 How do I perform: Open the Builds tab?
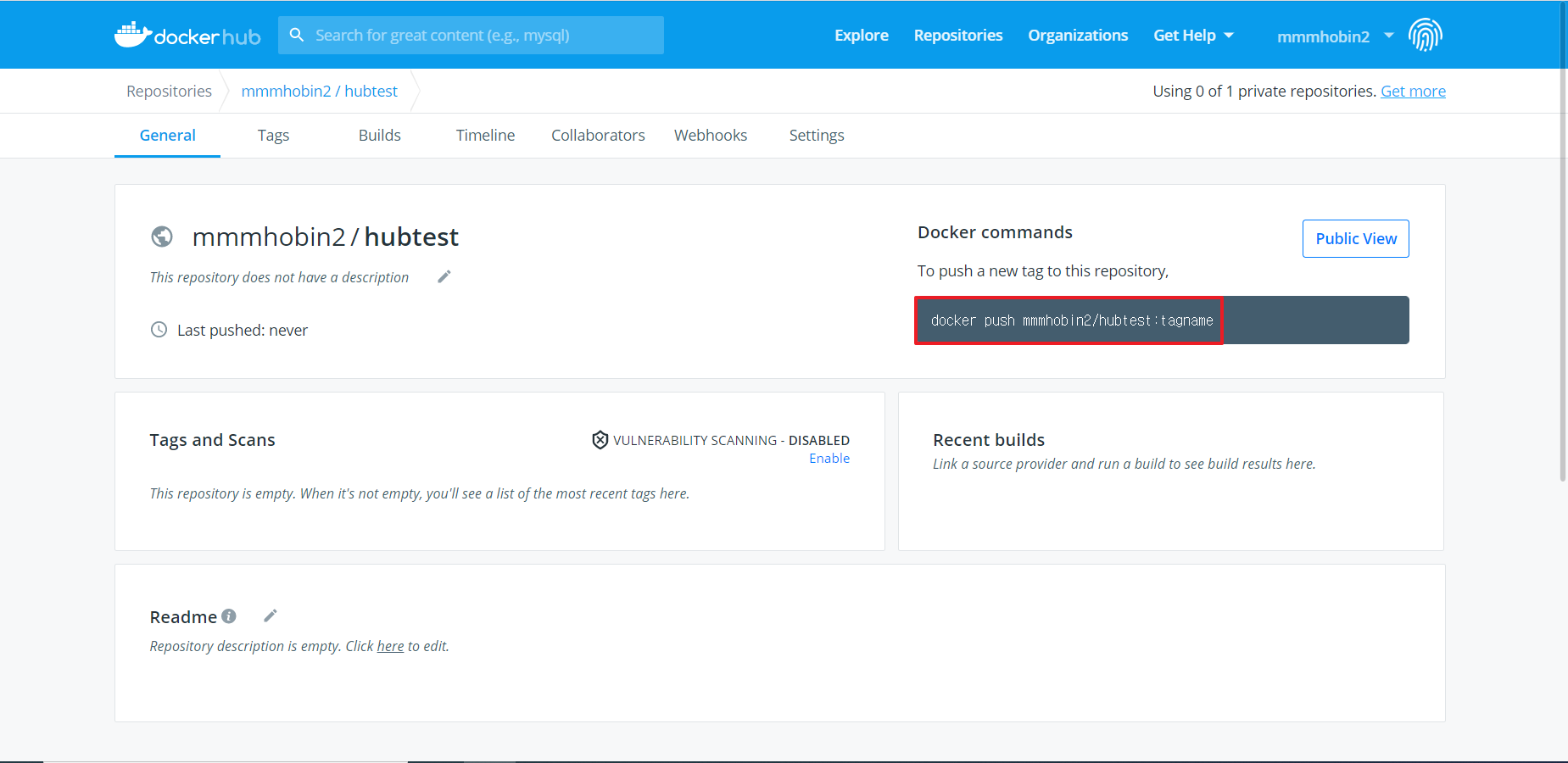[379, 136]
